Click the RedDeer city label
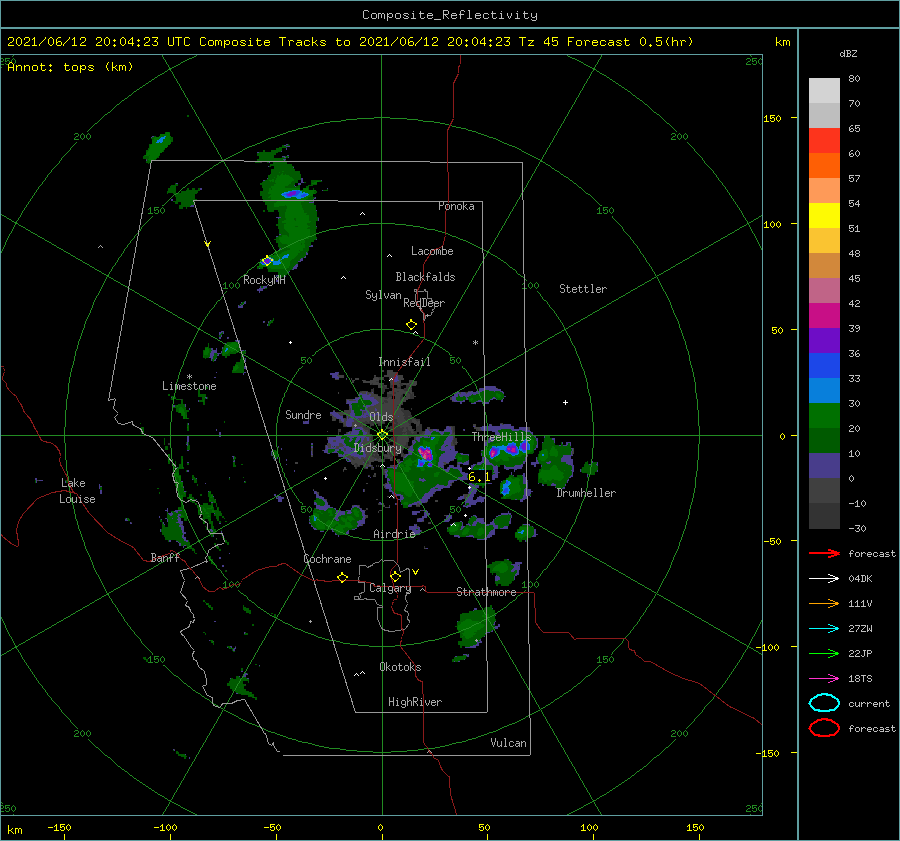Viewport: 900px width, 841px height. [x=424, y=303]
